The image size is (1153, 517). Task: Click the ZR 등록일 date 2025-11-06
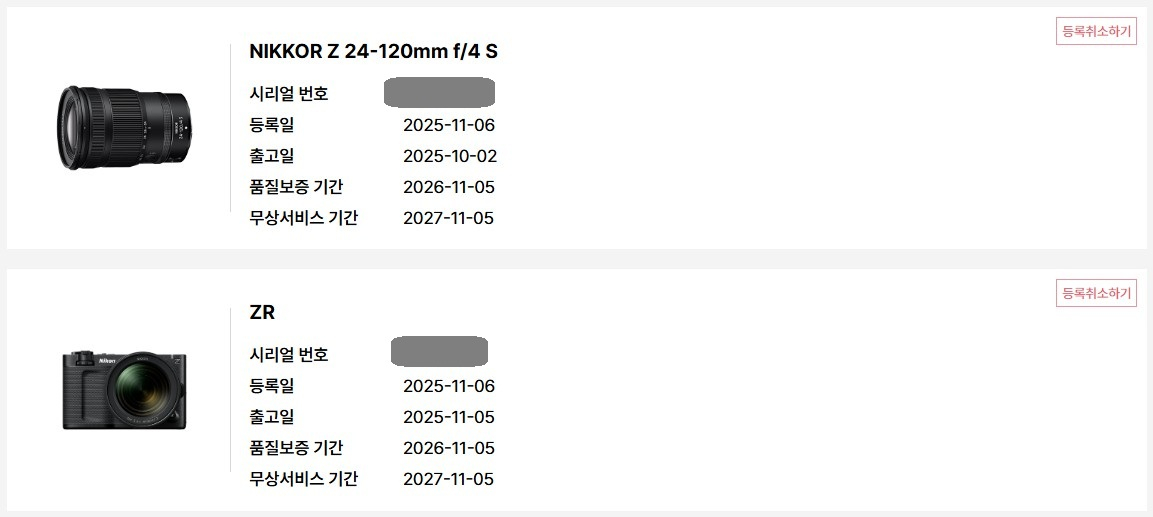(449, 386)
